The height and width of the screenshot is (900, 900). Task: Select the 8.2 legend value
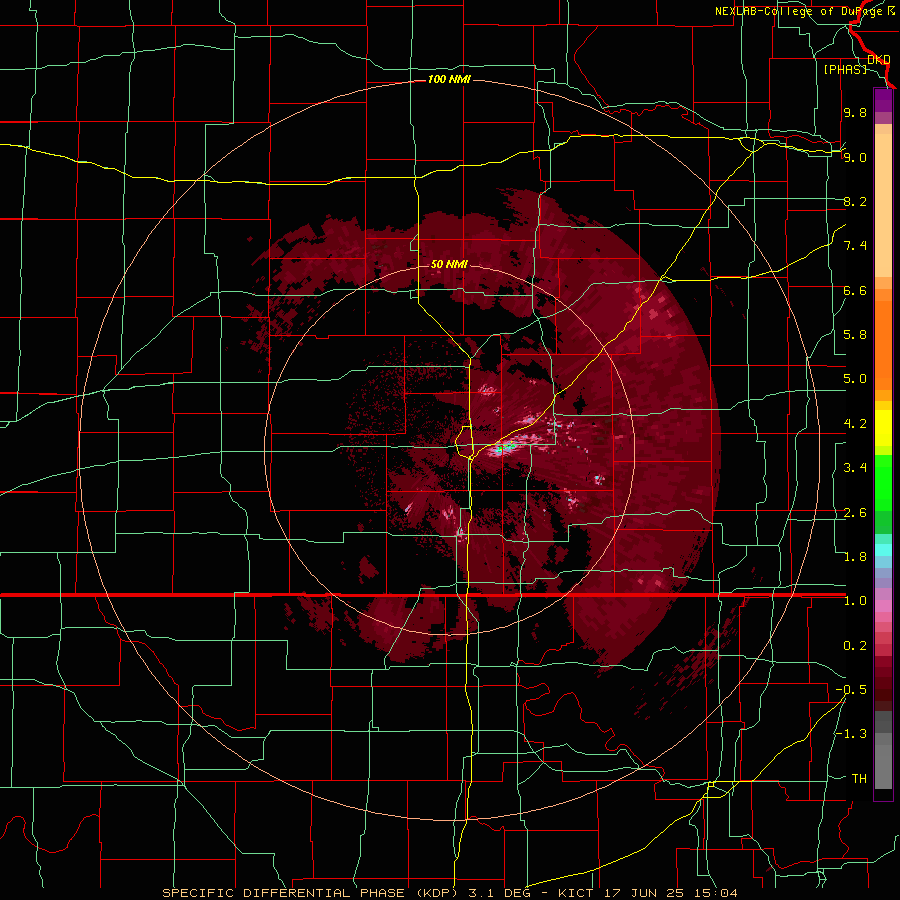pos(855,201)
